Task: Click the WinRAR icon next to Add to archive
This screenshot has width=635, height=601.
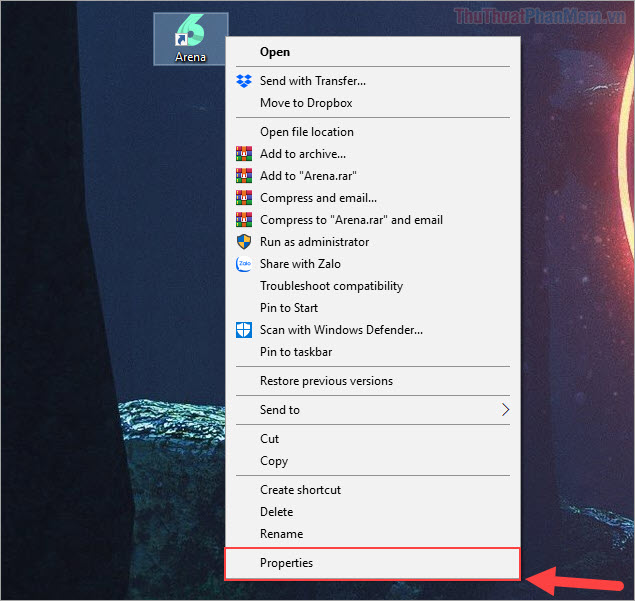Action: point(244,154)
